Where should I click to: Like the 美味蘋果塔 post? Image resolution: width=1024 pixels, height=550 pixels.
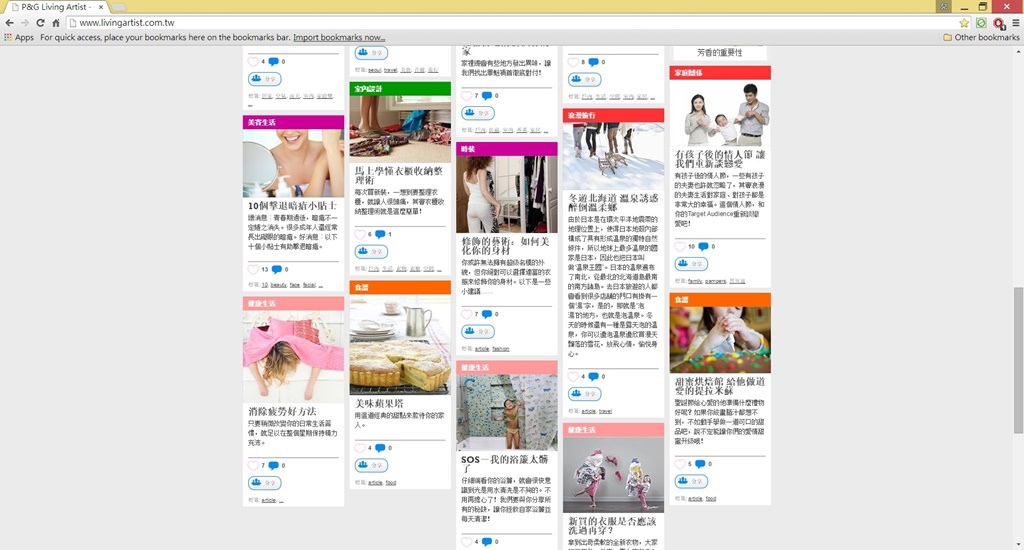360,448
